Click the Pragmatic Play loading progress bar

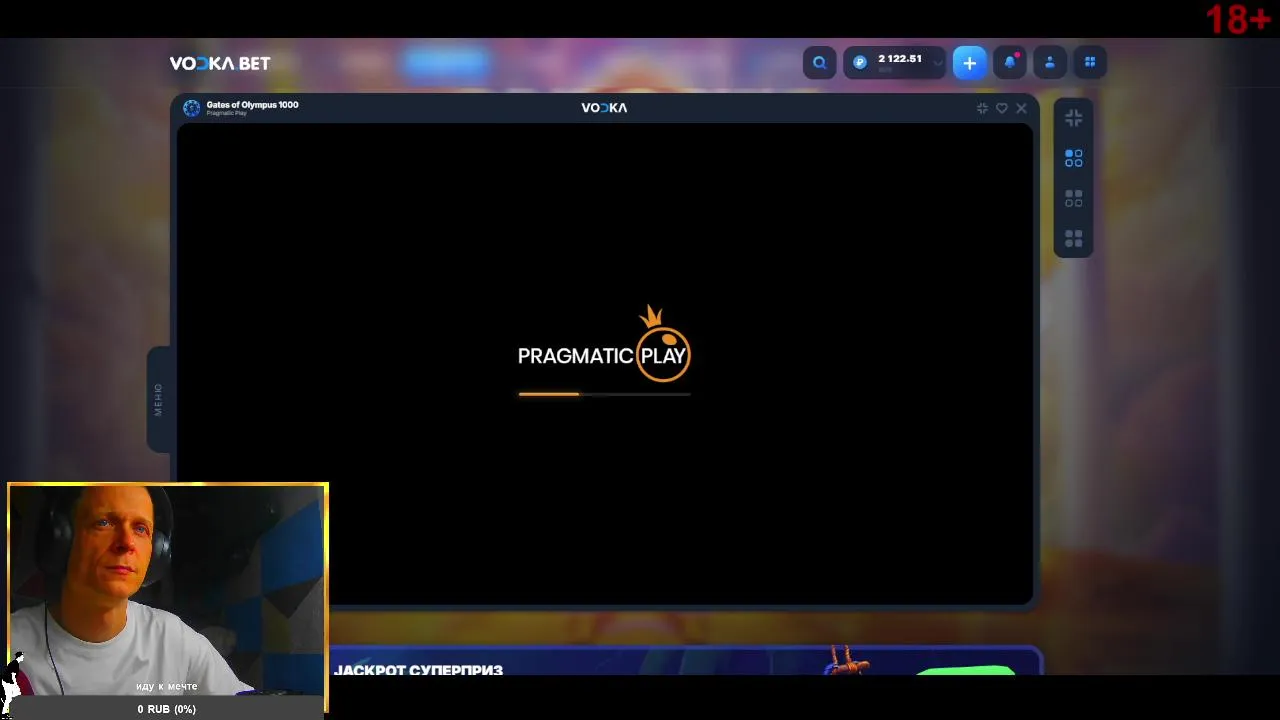[604, 394]
